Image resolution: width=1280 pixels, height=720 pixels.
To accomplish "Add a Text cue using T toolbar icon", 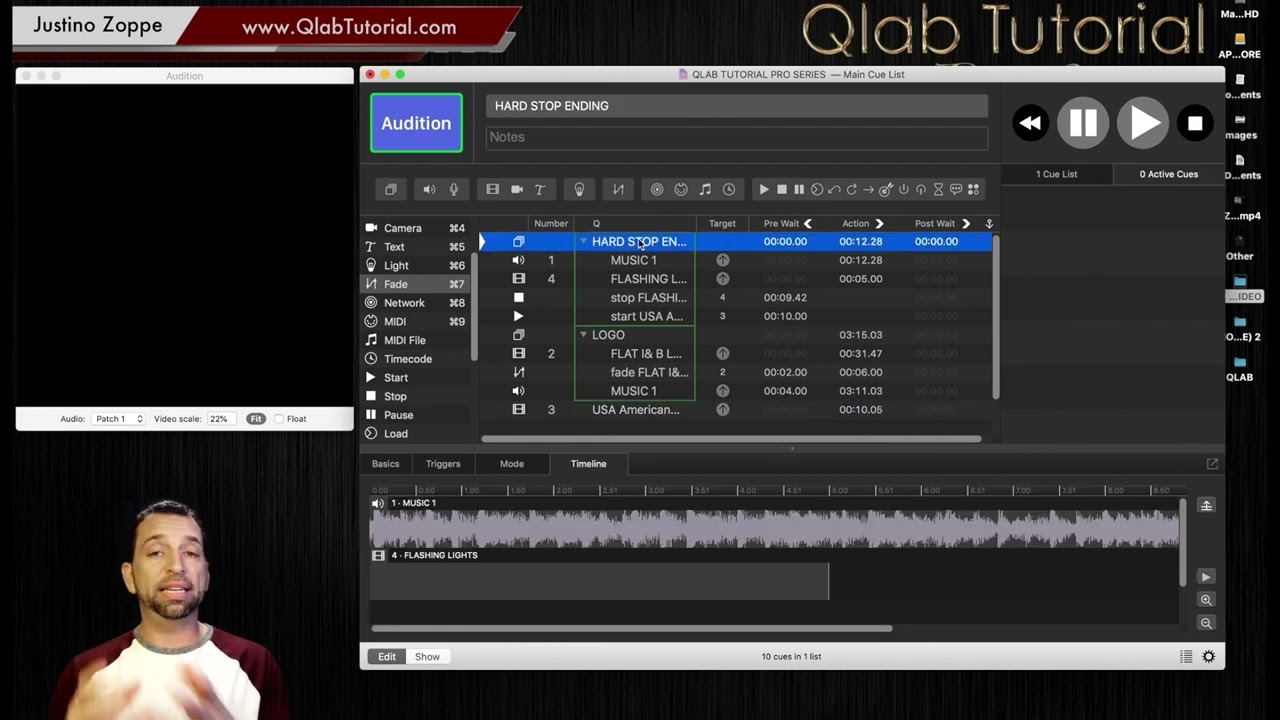I will click(539, 189).
